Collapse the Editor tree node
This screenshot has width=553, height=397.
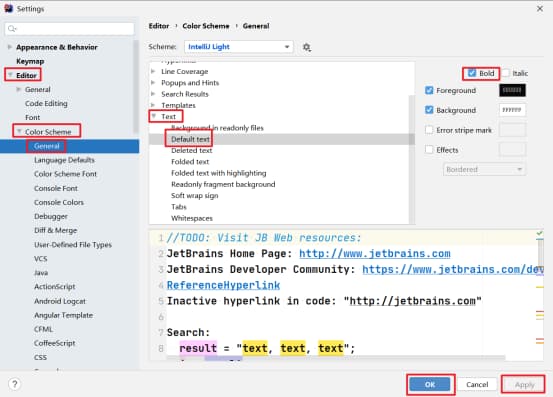(10, 75)
